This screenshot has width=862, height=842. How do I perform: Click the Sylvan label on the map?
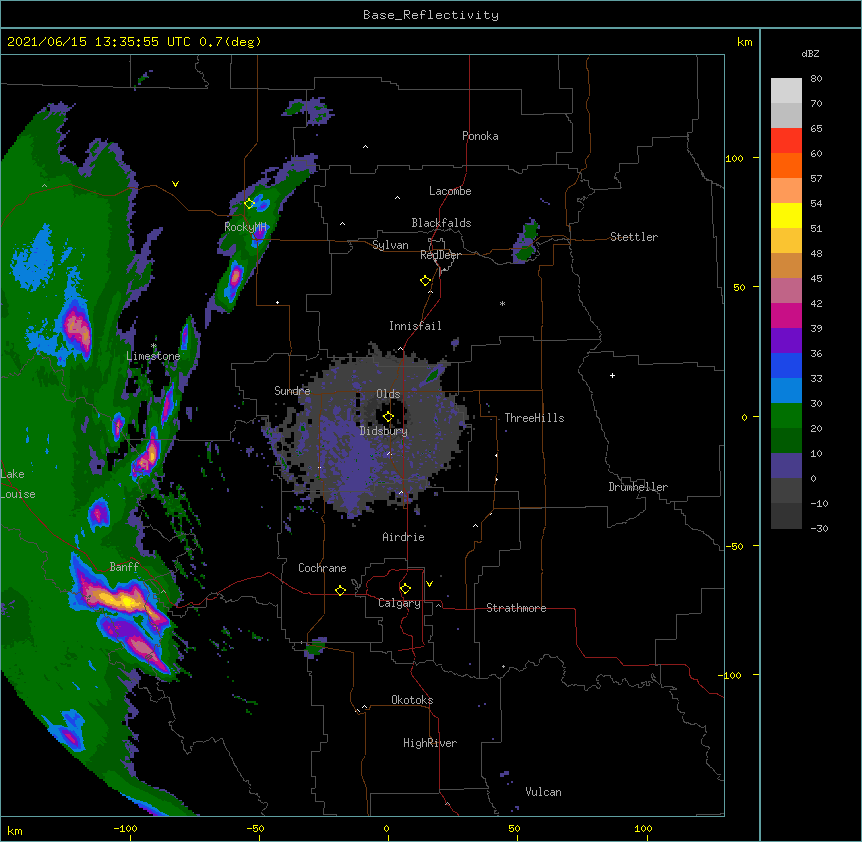point(390,245)
